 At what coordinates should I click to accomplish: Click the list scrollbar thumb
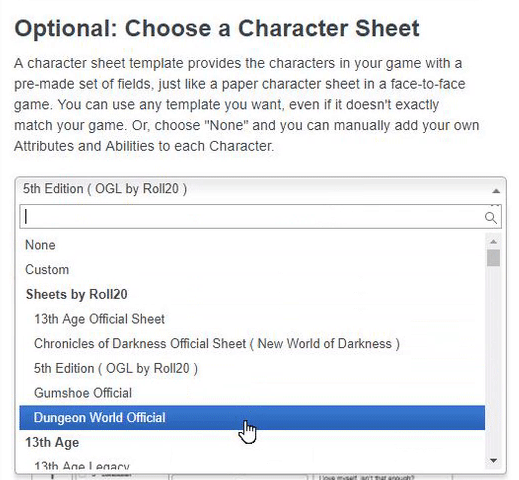(493, 258)
